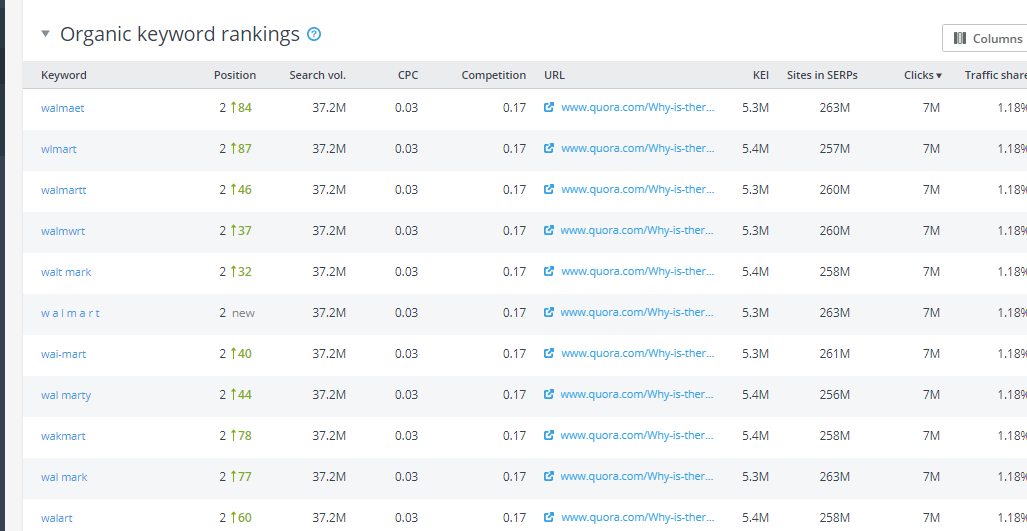Viewport: 1027px width, 531px height.
Task: Sort by Keyword column header
Action: pyautogui.click(x=64, y=75)
